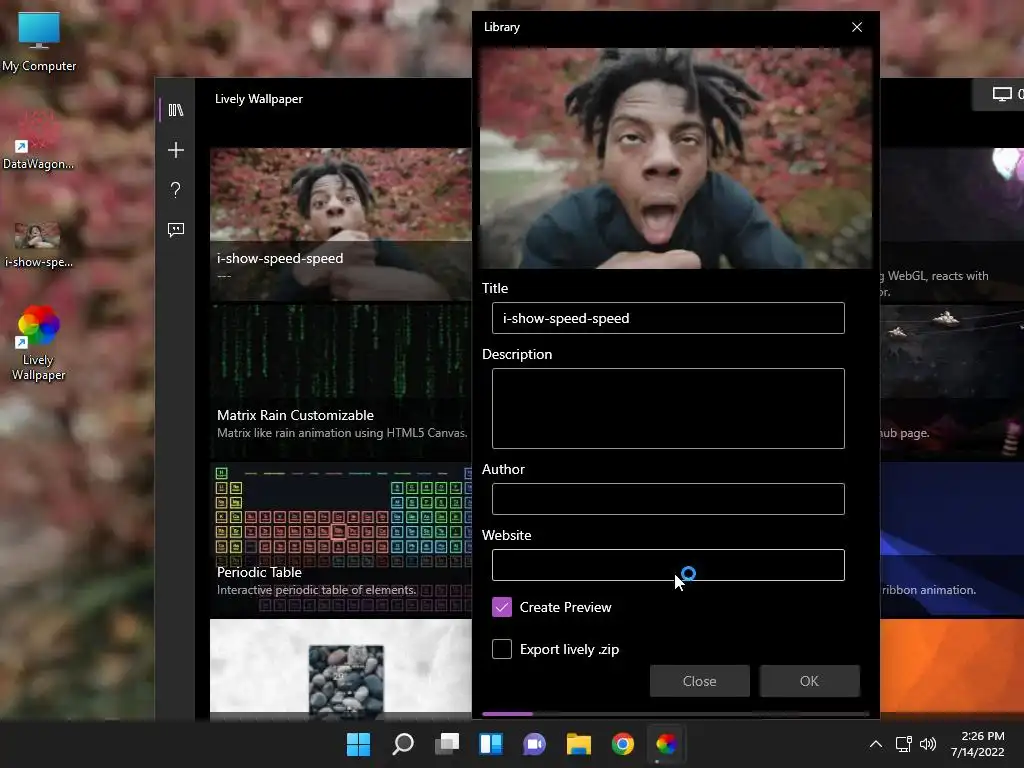Click the Library dialog title text
Viewport: 1024px width, 768px height.
click(x=502, y=27)
